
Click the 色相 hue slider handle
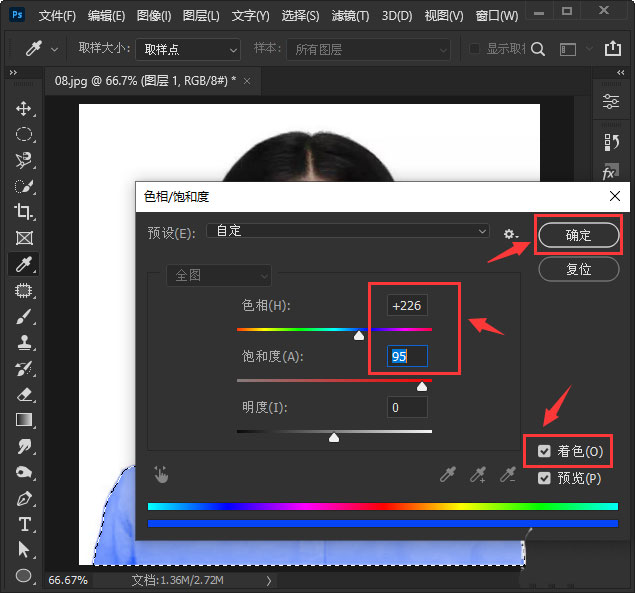coord(359,336)
